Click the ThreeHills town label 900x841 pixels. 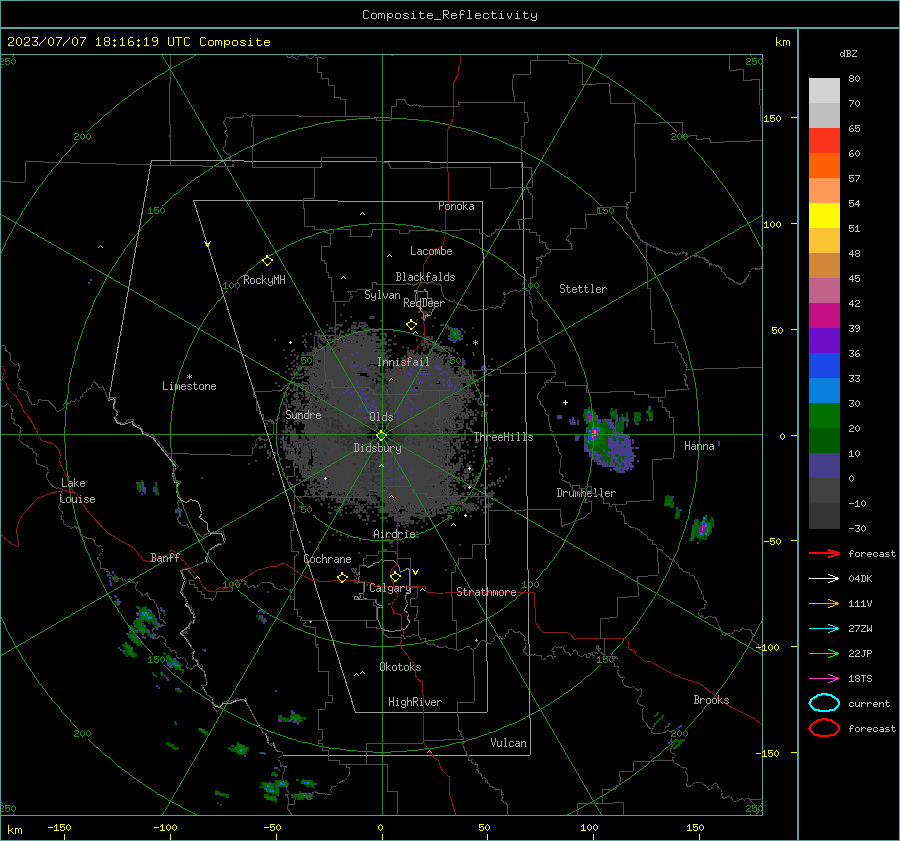tap(503, 437)
